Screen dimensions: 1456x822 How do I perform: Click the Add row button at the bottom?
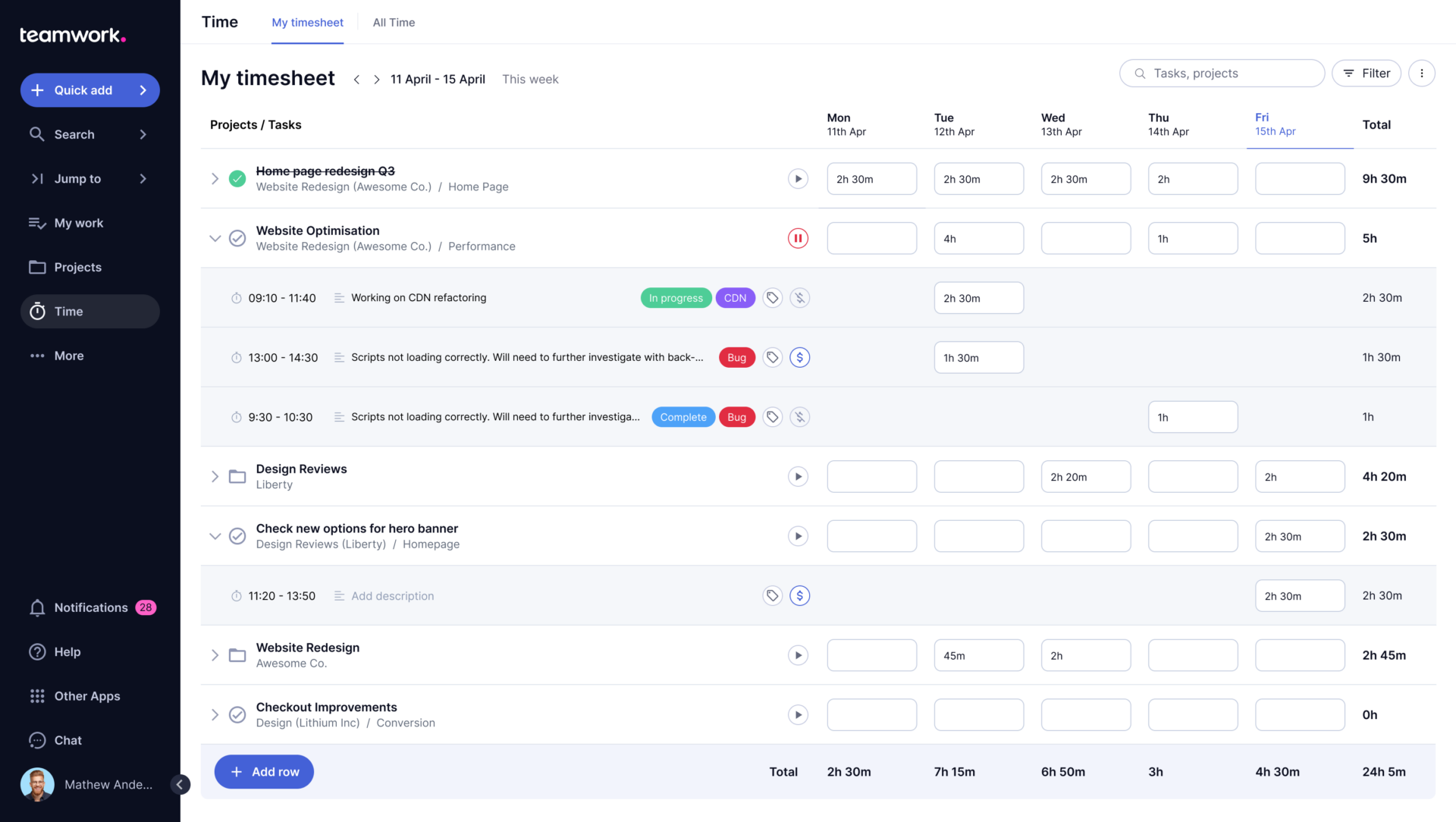[263, 771]
